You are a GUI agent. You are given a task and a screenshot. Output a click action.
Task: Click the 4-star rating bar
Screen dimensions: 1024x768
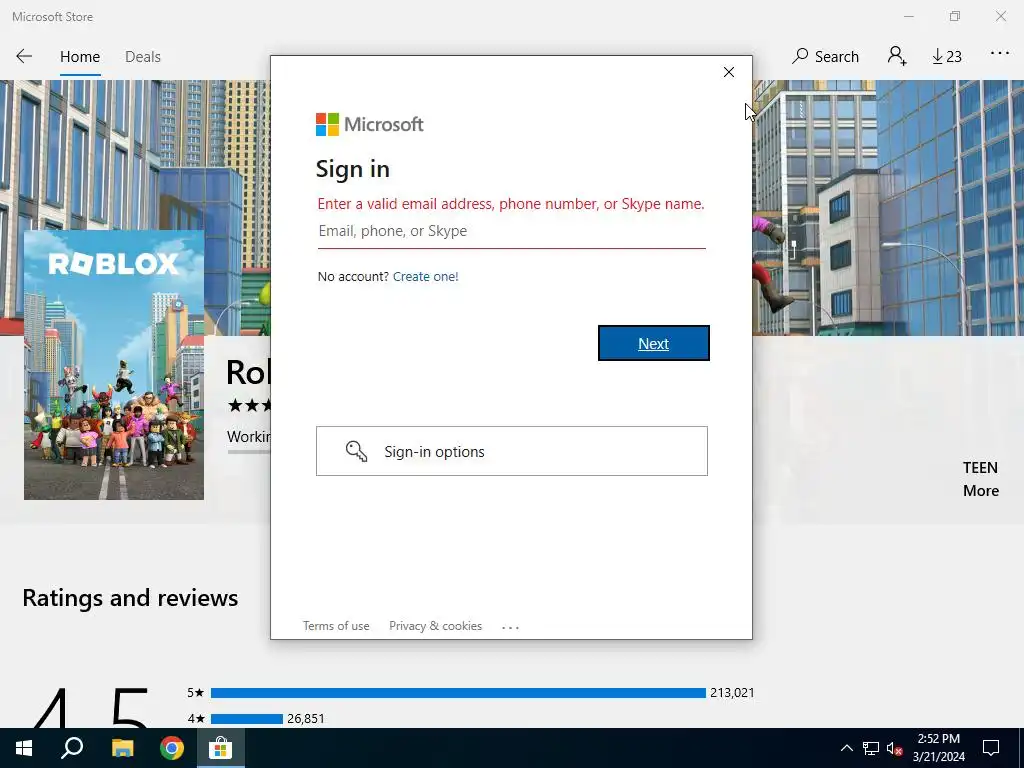[x=247, y=719]
